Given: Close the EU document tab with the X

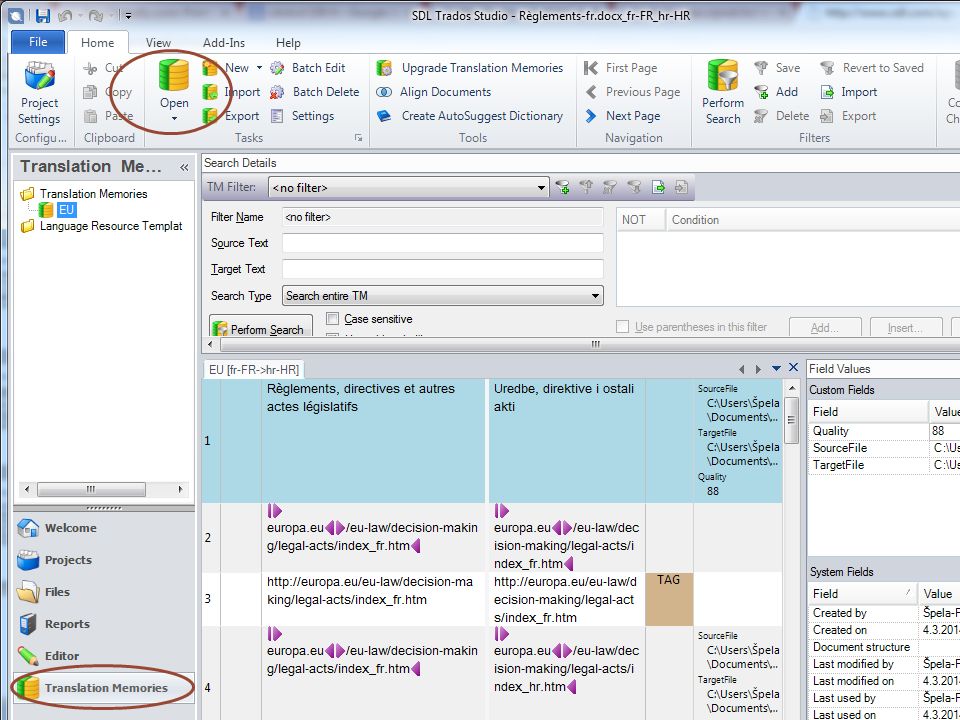Looking at the screenshot, I should pos(793,367).
